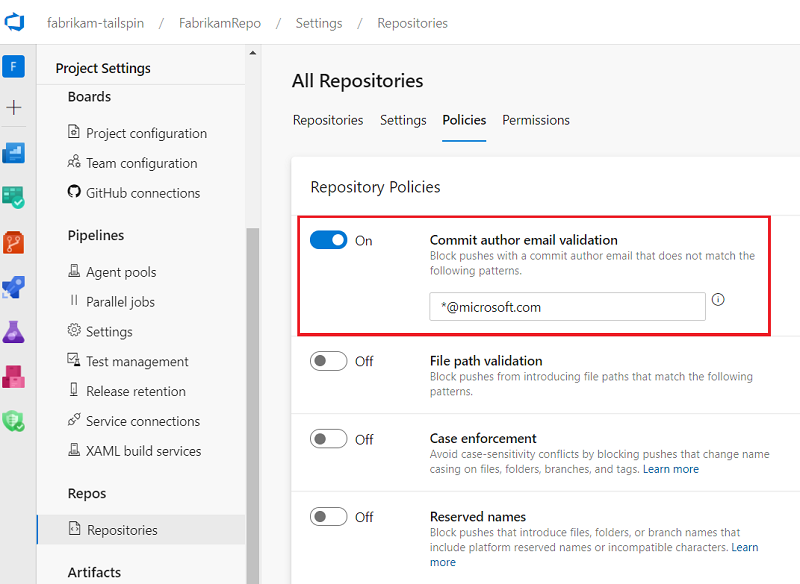Open the Settings tab under All Repositories

pyautogui.click(x=403, y=120)
